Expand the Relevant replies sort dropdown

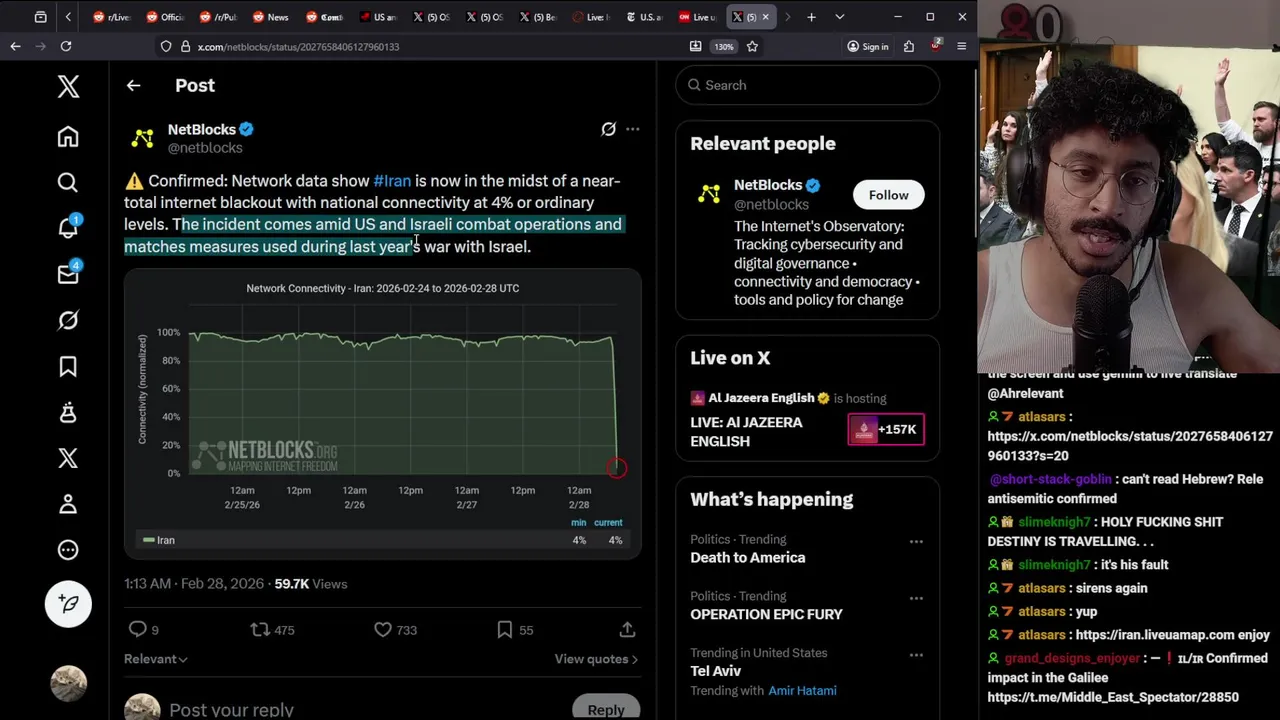click(x=156, y=659)
